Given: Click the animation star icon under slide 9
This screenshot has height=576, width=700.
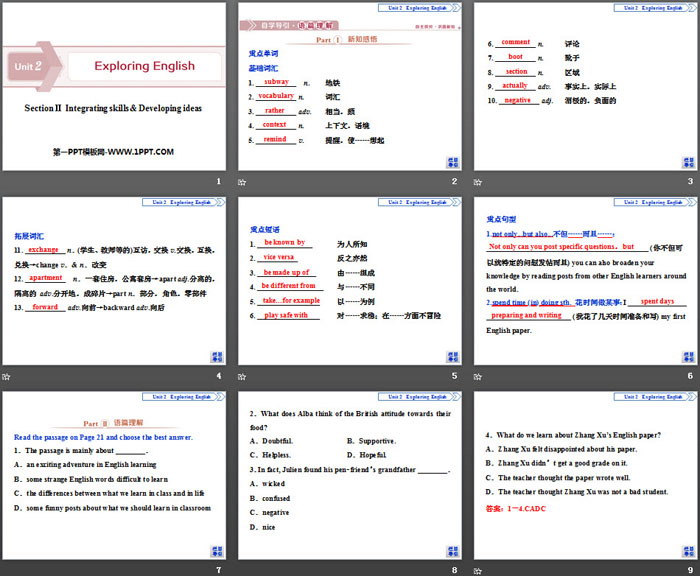Looking at the screenshot, I should point(478,571).
